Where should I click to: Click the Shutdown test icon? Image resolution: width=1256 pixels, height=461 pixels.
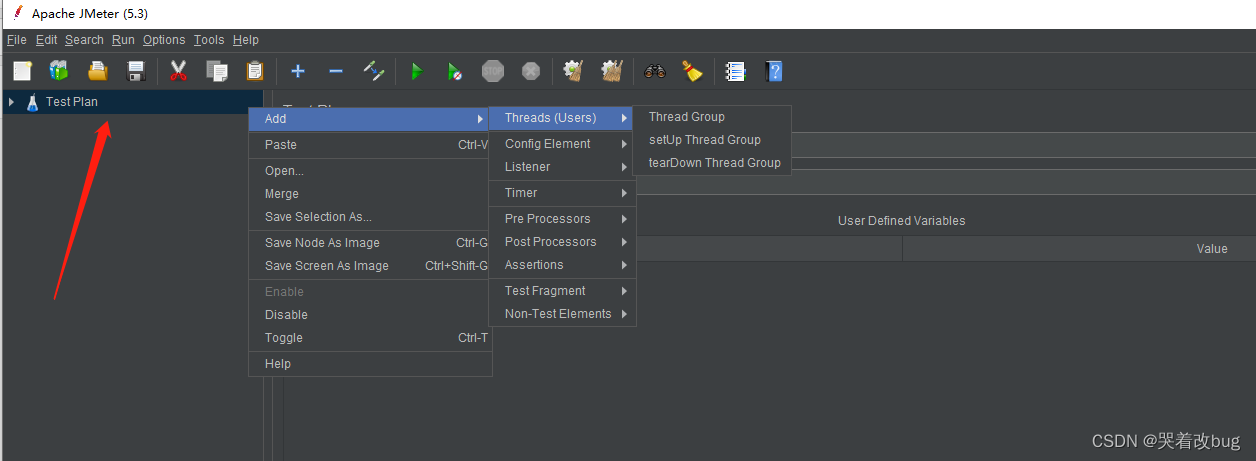(531, 71)
